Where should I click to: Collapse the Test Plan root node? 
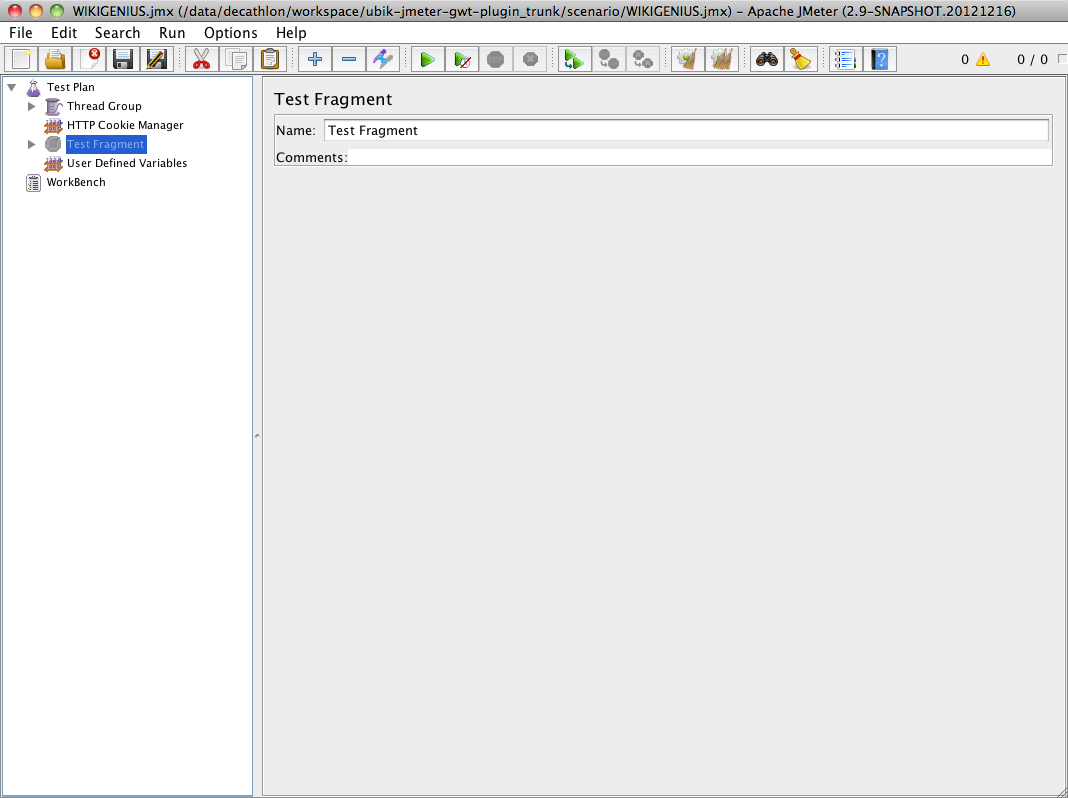tap(12, 87)
